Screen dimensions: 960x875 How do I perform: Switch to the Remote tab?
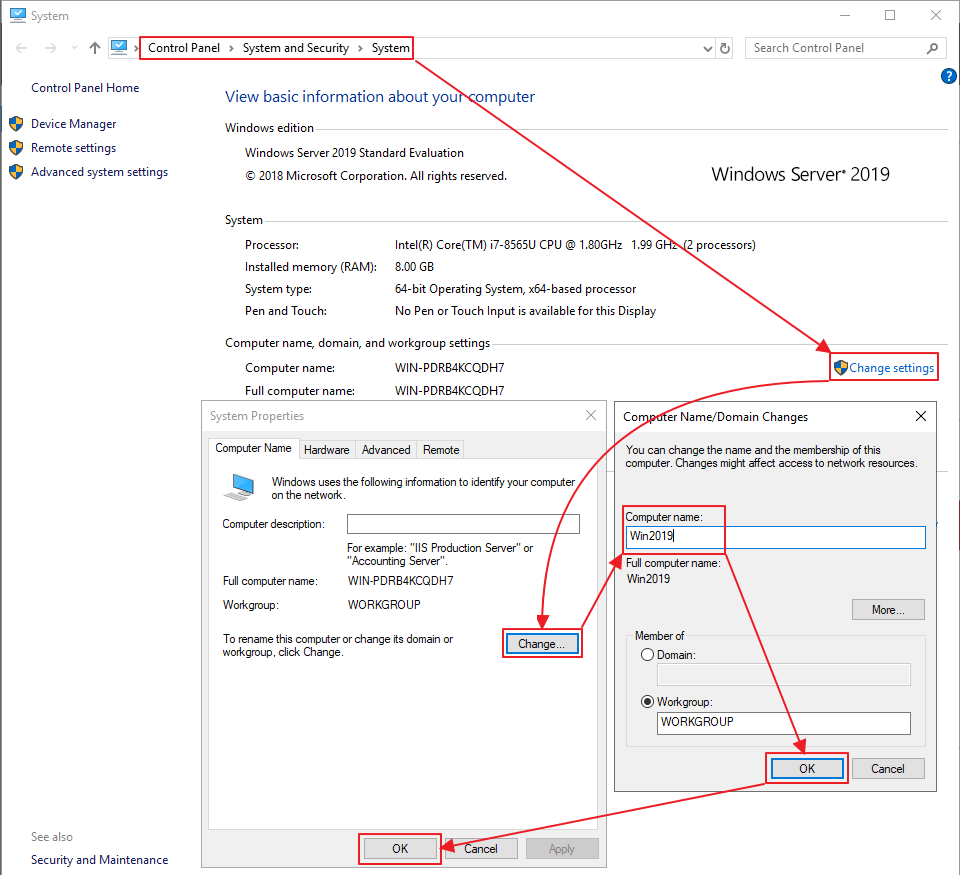click(x=441, y=449)
